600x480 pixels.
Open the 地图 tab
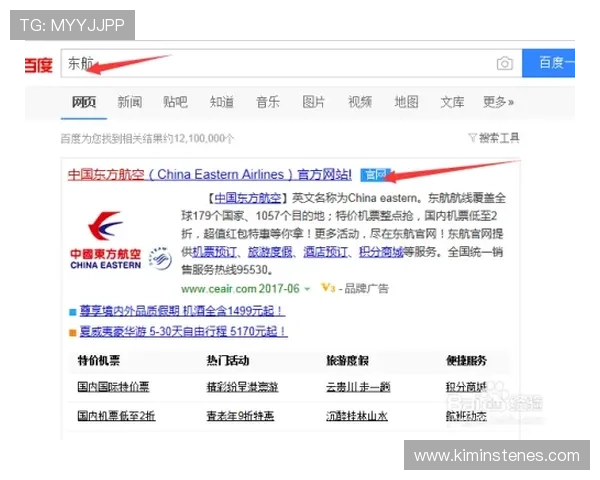(x=406, y=102)
